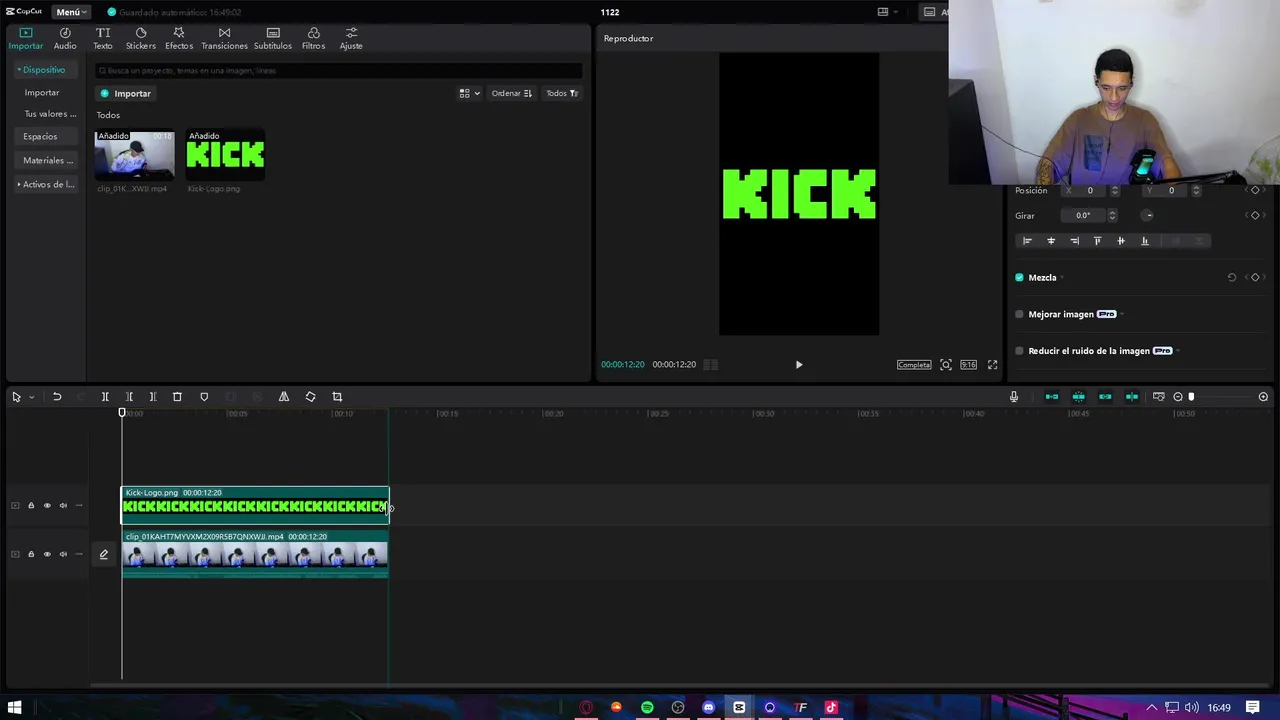The height and width of the screenshot is (720, 1280).
Task: Open the layout switch dropdown in title bar
Action: (887, 12)
